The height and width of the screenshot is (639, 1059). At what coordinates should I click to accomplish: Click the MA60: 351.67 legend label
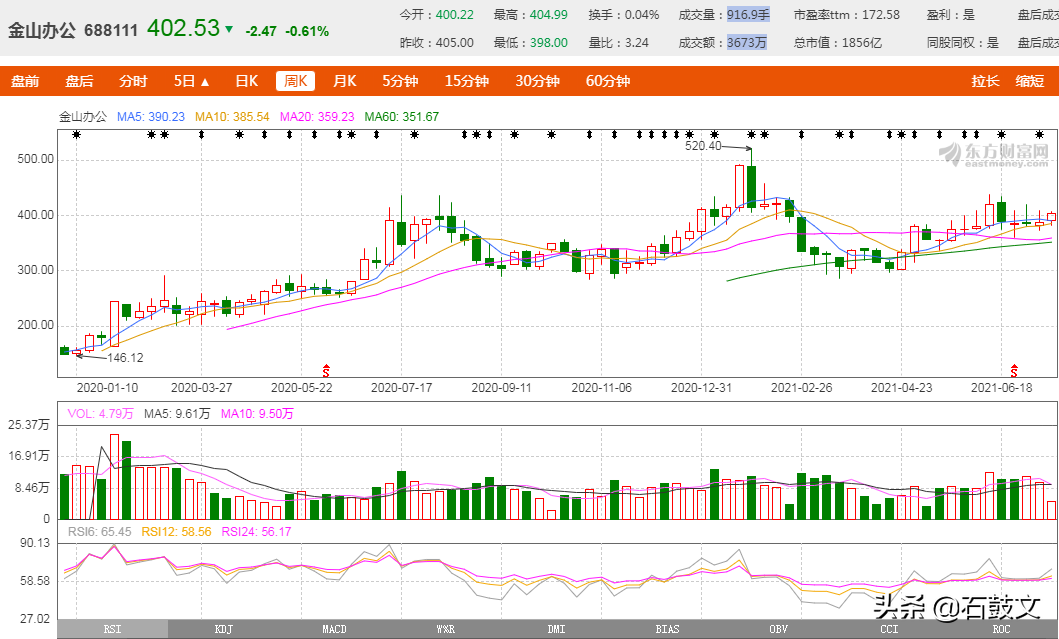click(401, 117)
